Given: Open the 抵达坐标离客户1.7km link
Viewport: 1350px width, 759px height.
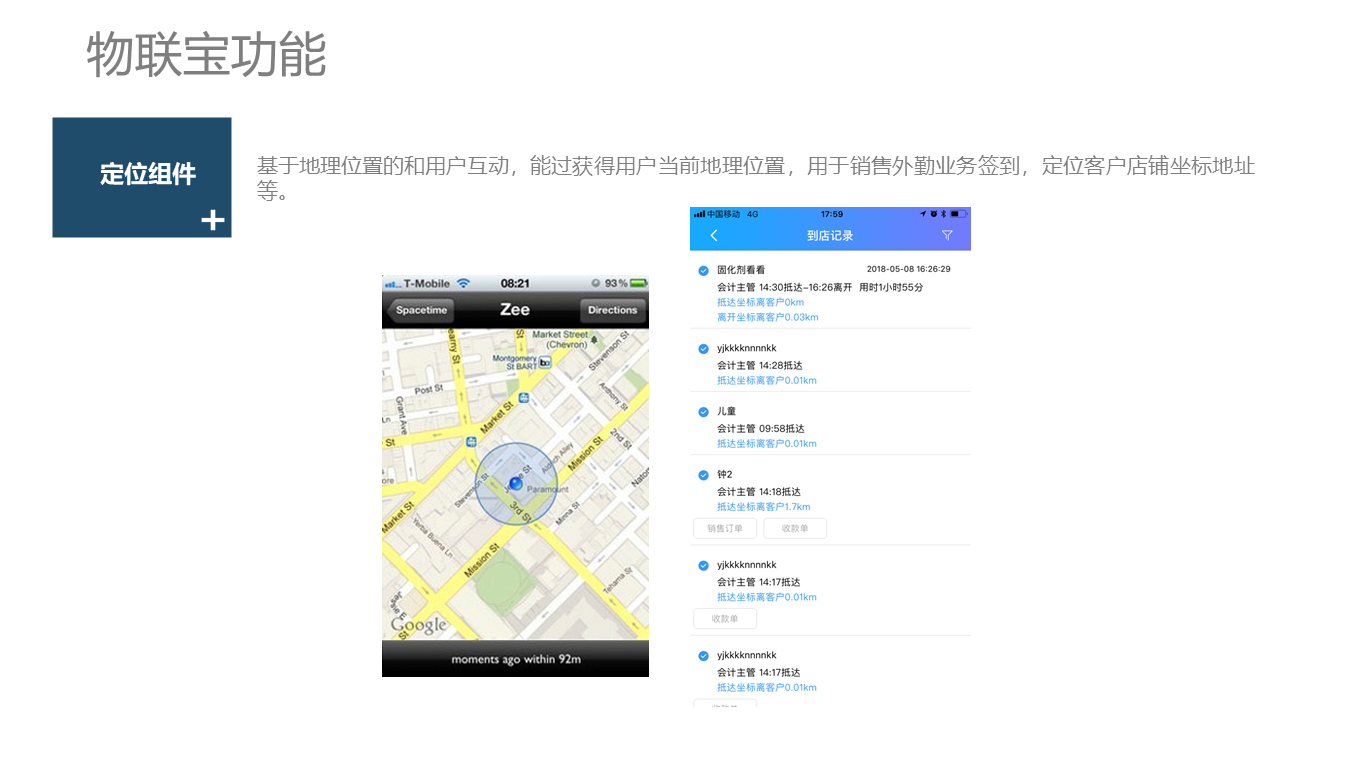Looking at the screenshot, I should 763,507.
